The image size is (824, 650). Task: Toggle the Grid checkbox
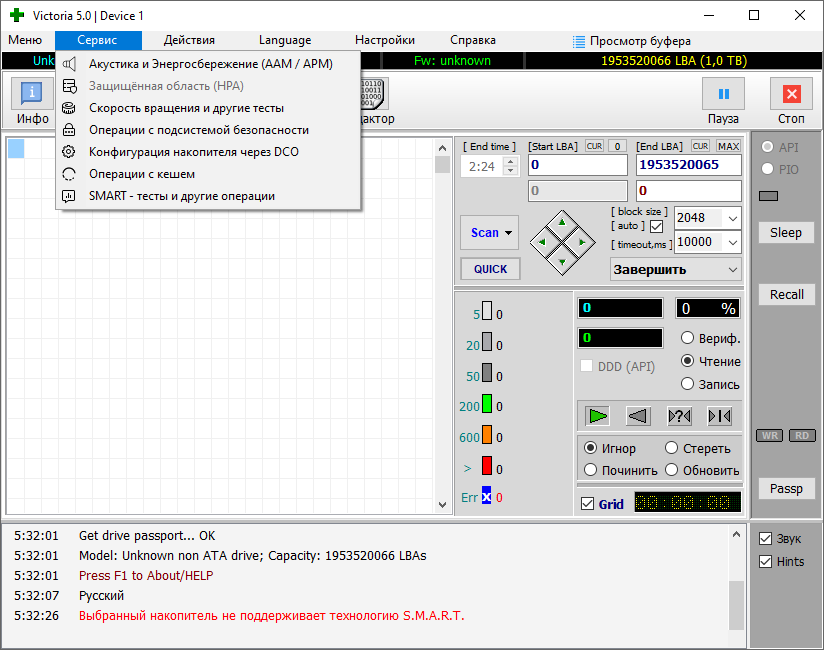[x=588, y=504]
